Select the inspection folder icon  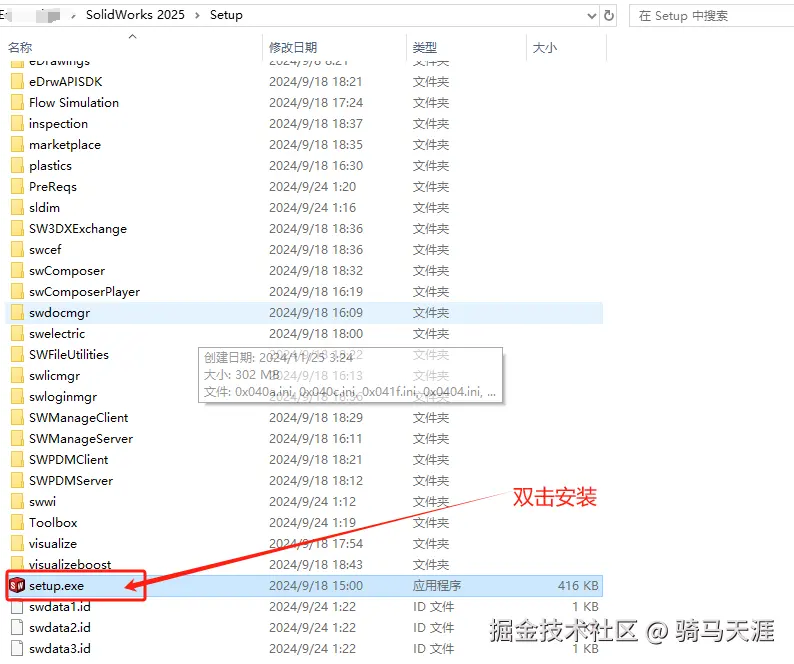(x=17, y=124)
